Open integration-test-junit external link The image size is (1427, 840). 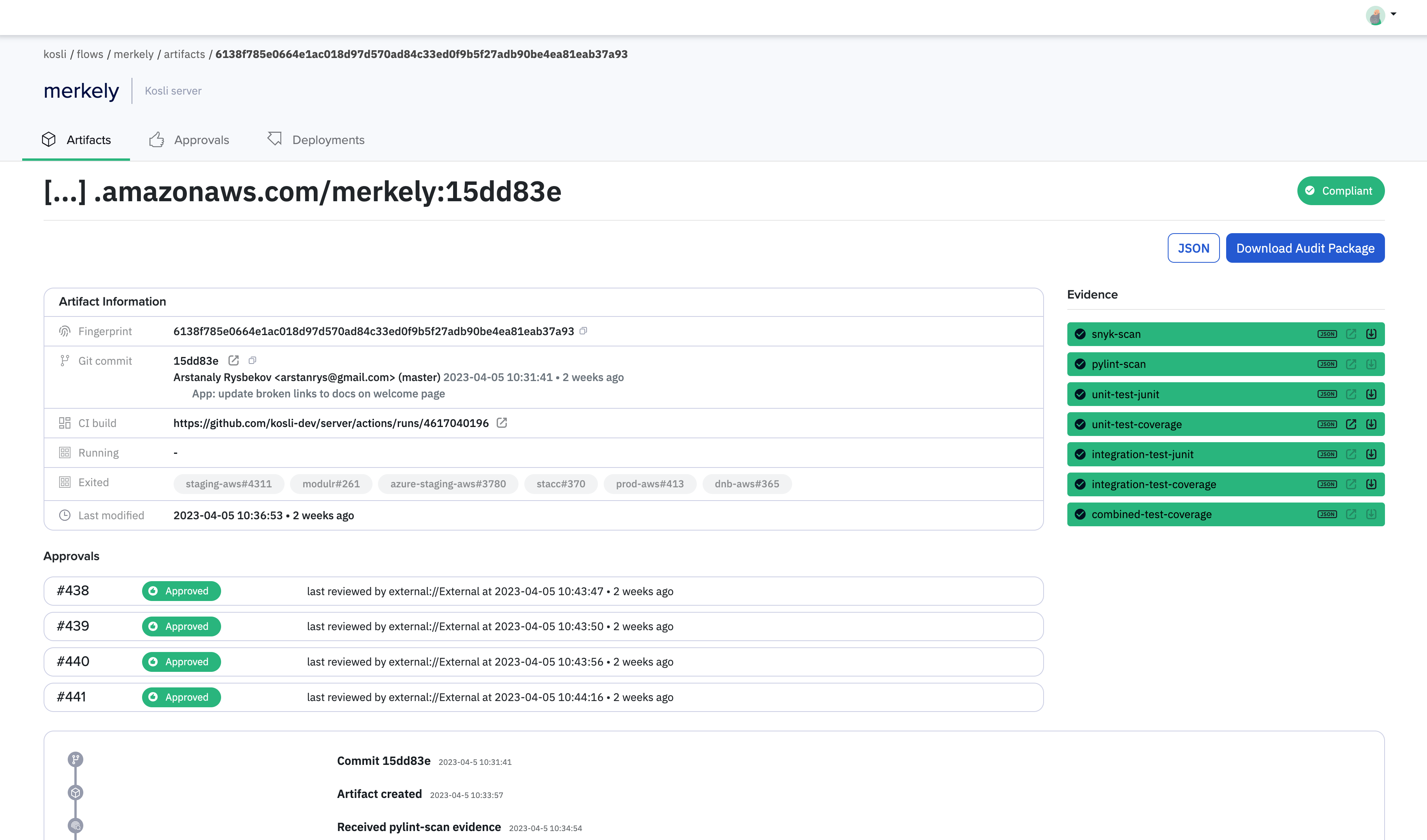1351,454
